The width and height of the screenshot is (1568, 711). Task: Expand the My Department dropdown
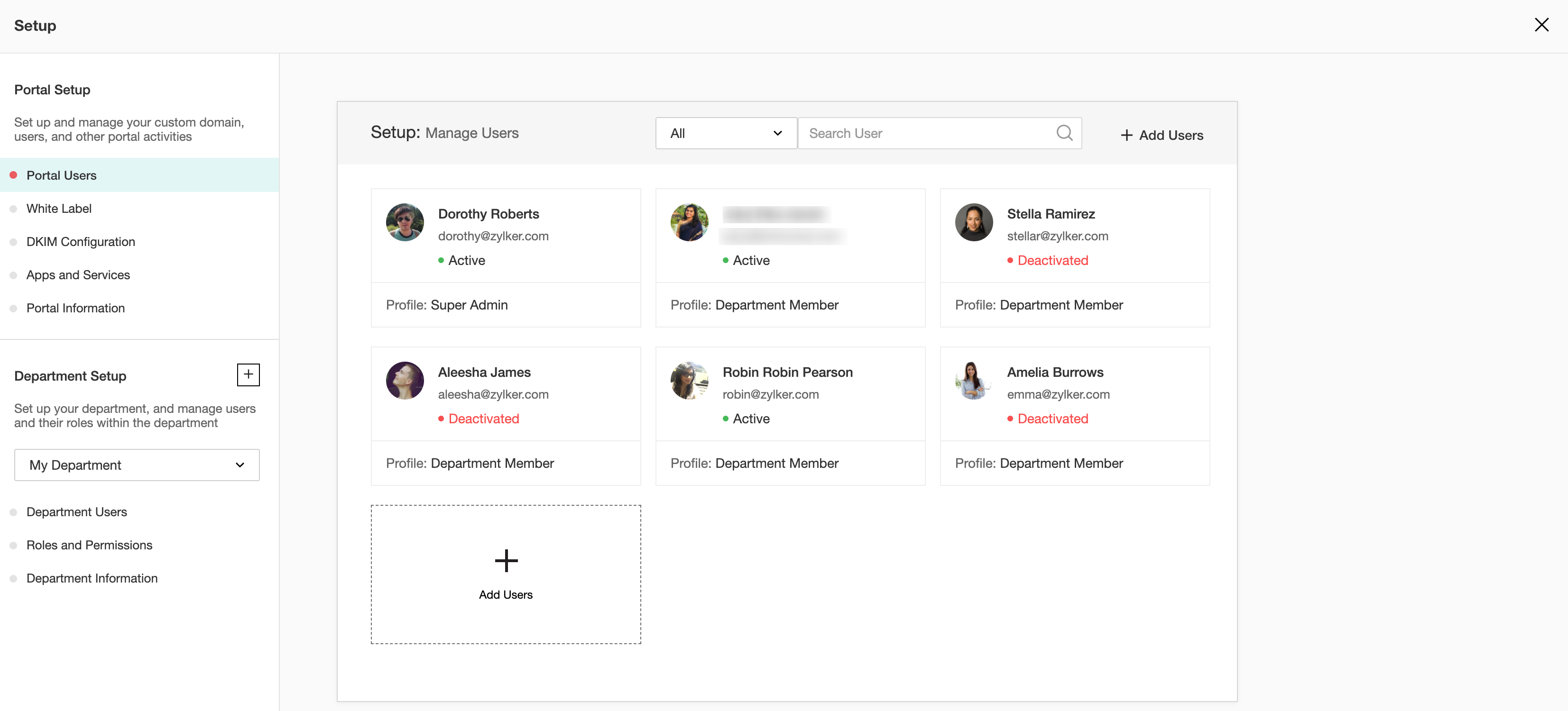coord(137,465)
